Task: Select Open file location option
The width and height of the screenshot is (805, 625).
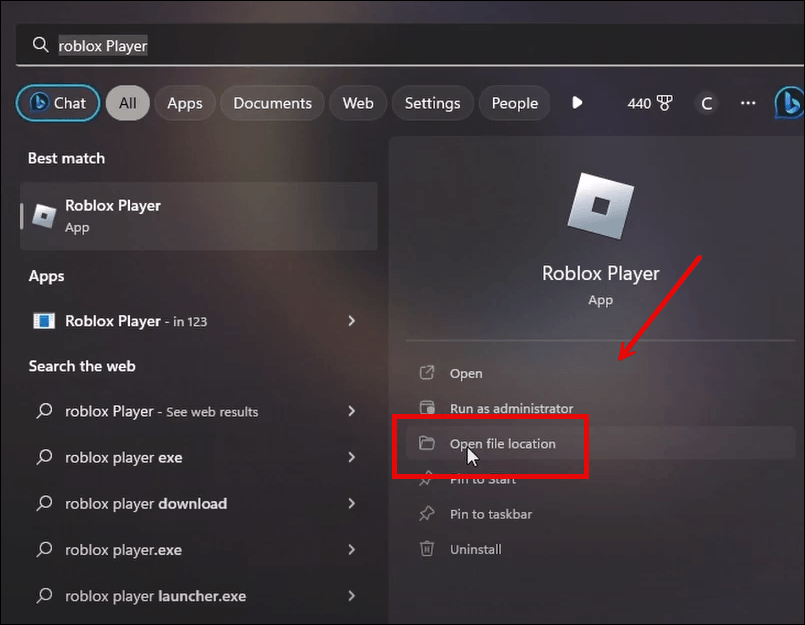Action: [502, 443]
